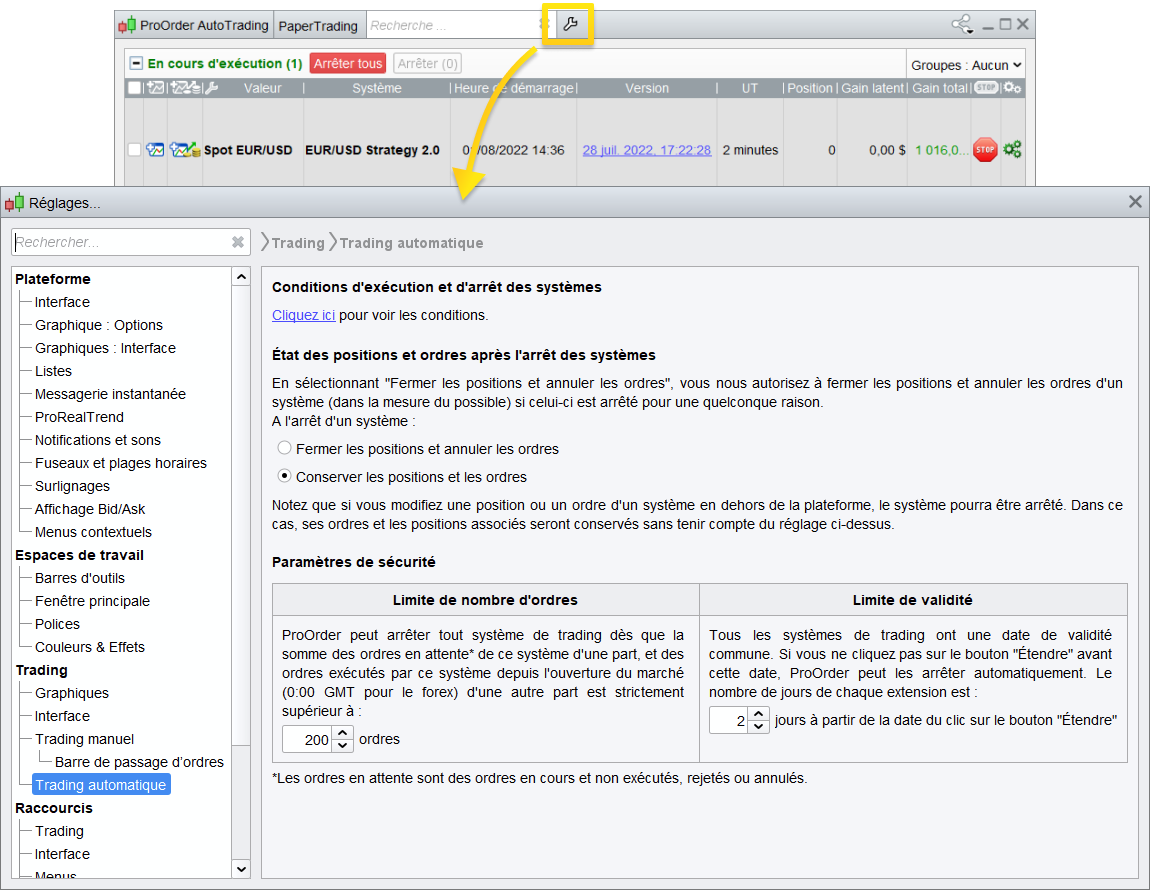Select Conserver les positions et les ordres

(x=285, y=475)
